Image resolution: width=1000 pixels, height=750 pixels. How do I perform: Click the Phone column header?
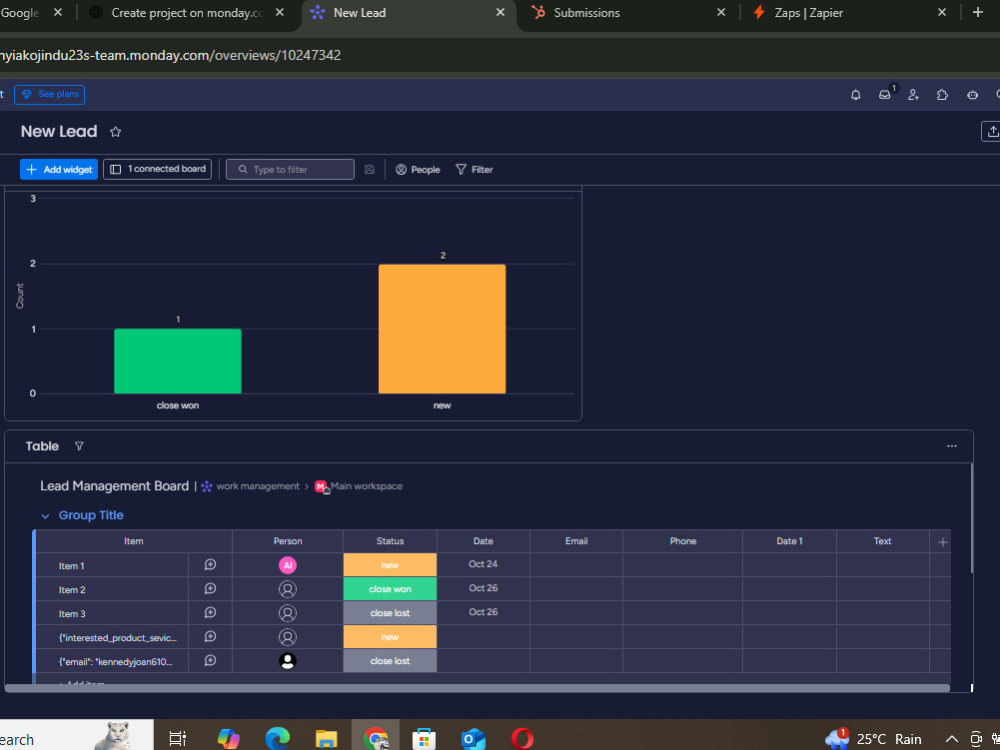coord(682,541)
